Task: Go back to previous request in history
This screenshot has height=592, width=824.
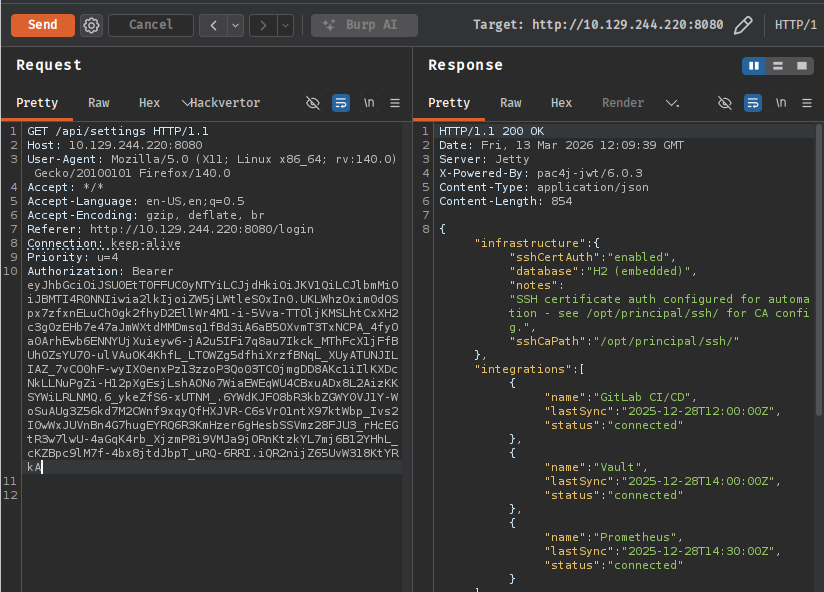Action: [214, 25]
